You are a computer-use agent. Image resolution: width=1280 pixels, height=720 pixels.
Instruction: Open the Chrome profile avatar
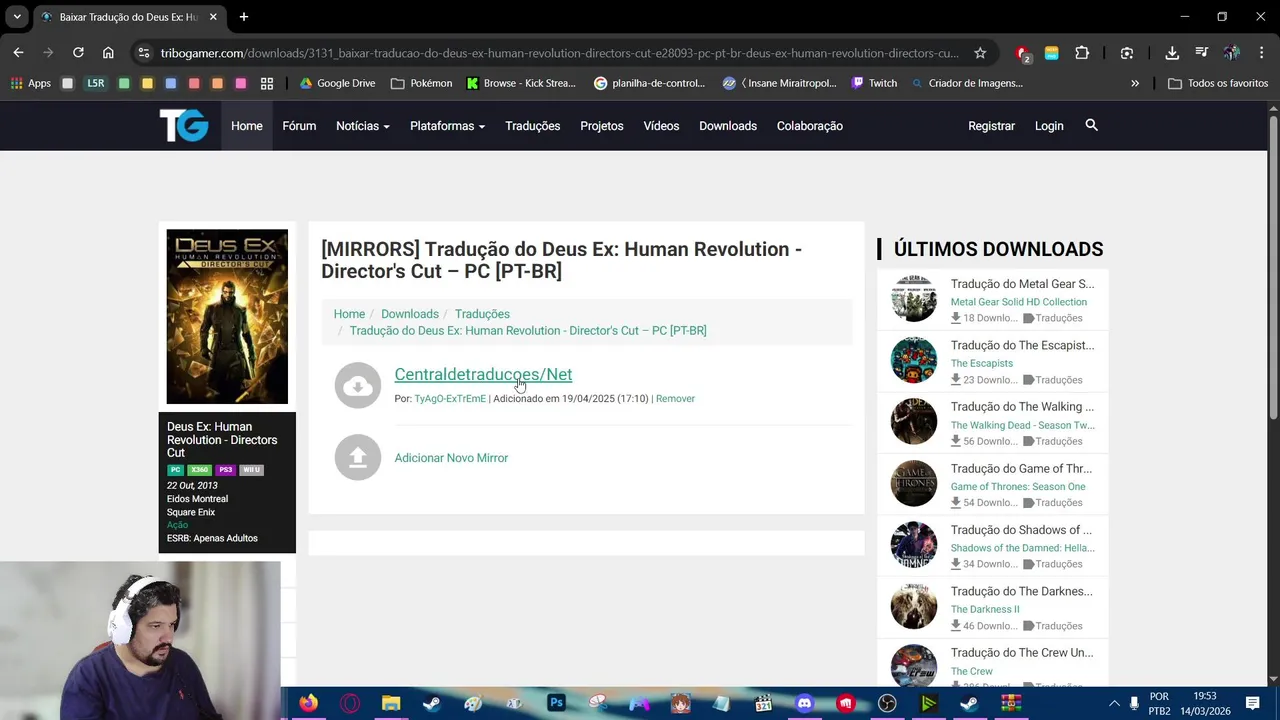pyautogui.click(x=1231, y=53)
